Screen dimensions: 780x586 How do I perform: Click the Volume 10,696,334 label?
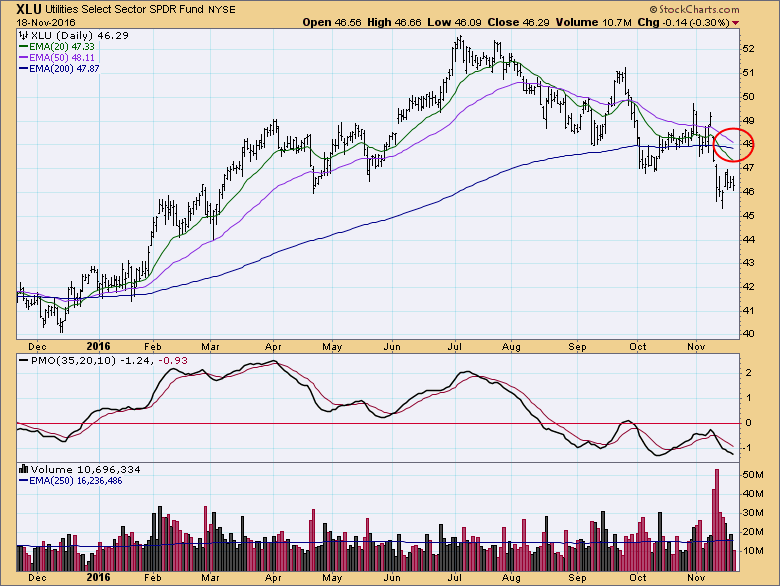86,469
